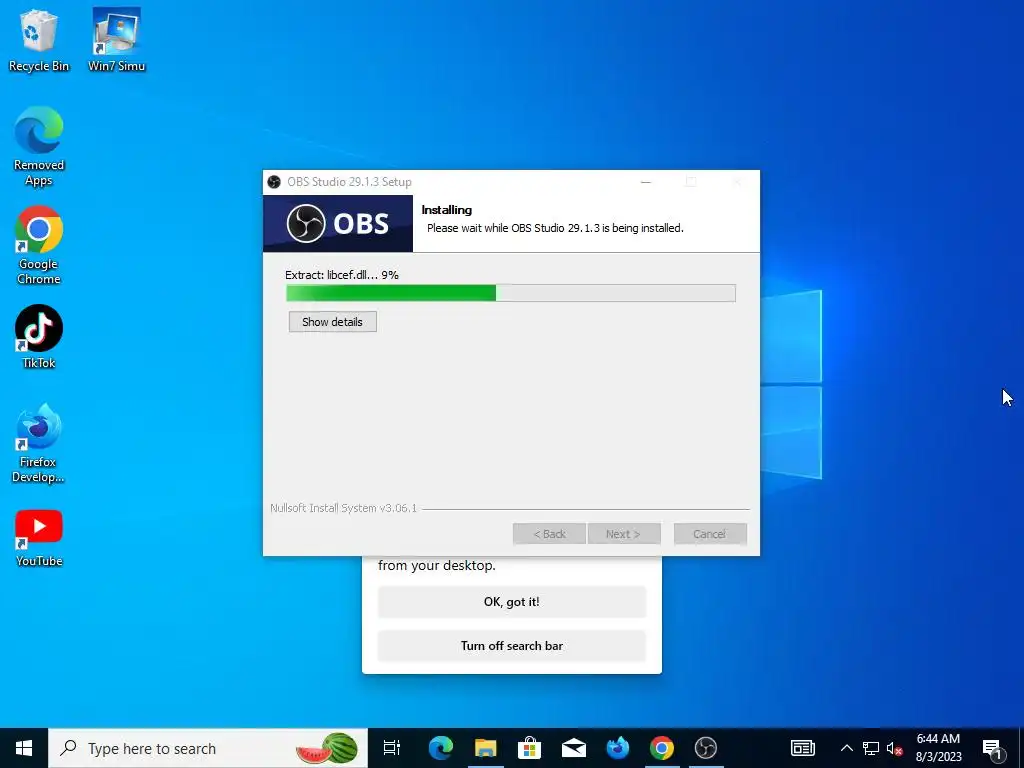Viewport: 1024px width, 768px height.
Task: Click Turn off search bar button
Action: 512,646
